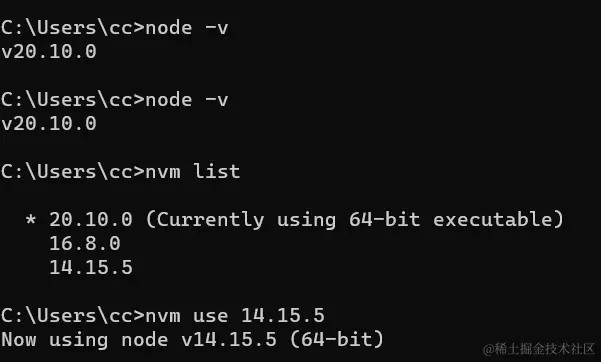Click the second 'node -v' command
Screen dimensions: 601x362
click(x=187, y=100)
